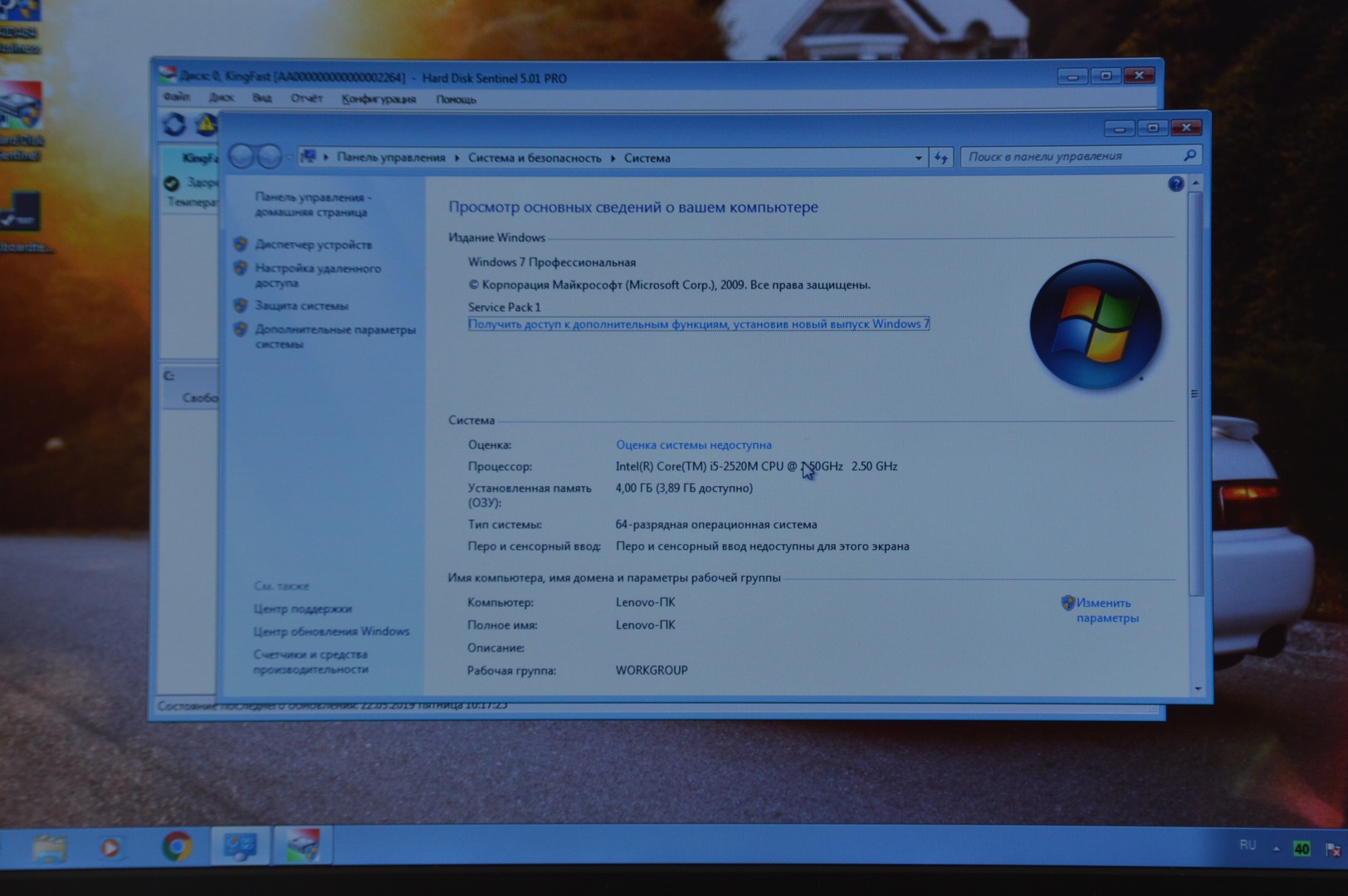
Task: Open recent pages dropdown next to forward button
Action: click(x=289, y=157)
